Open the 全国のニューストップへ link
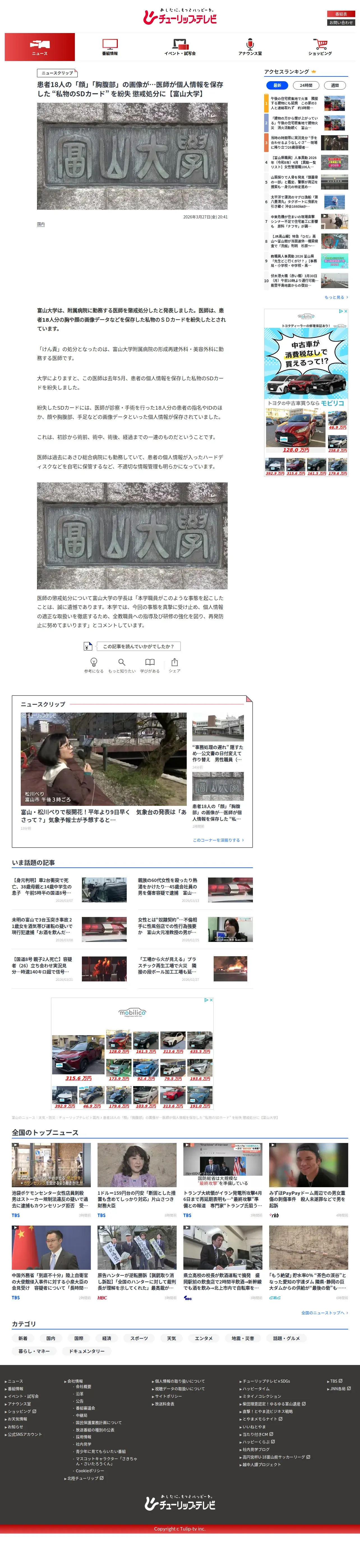The width and height of the screenshot is (360, 1568). point(325,1313)
